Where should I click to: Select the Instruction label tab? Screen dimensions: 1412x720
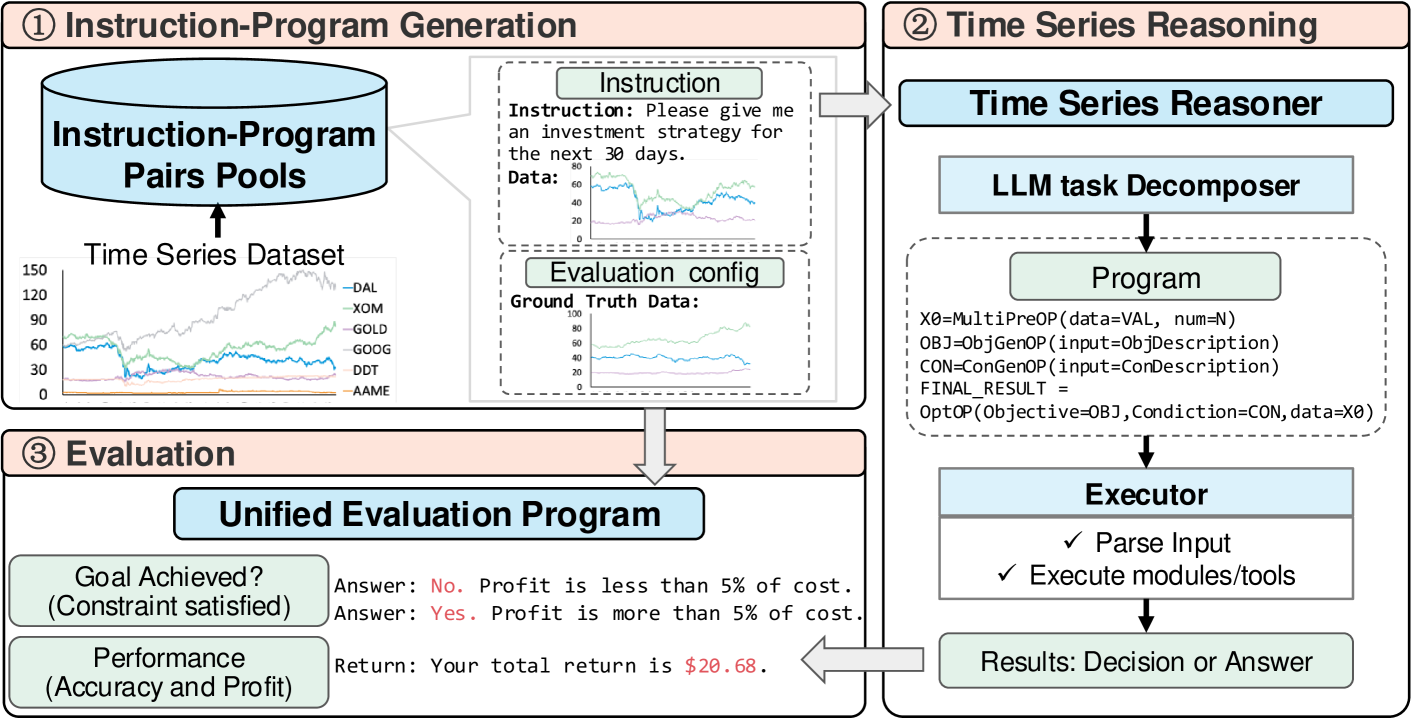(x=659, y=82)
